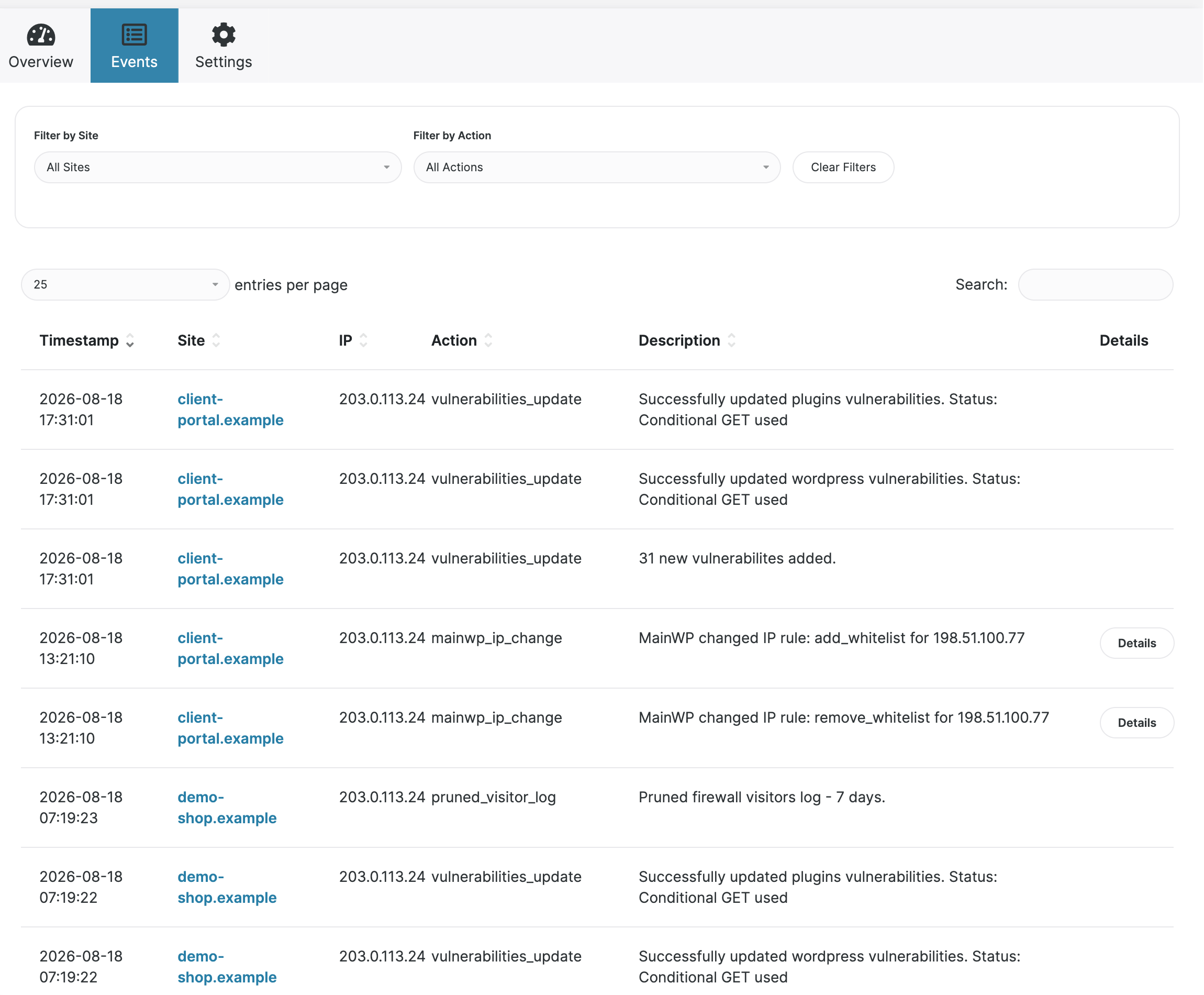
Task: Click mainwp_ip_change action in add_whitelist row
Action: [497, 638]
